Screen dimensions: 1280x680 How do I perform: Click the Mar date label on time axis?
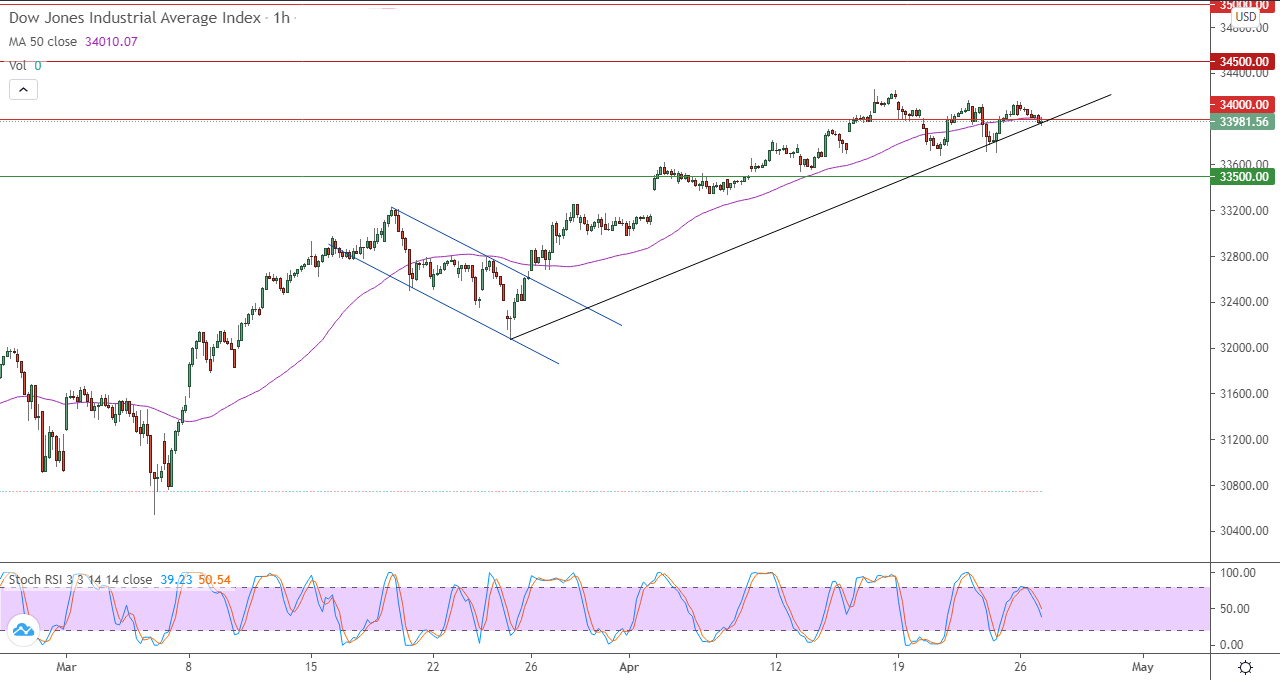pyautogui.click(x=66, y=666)
